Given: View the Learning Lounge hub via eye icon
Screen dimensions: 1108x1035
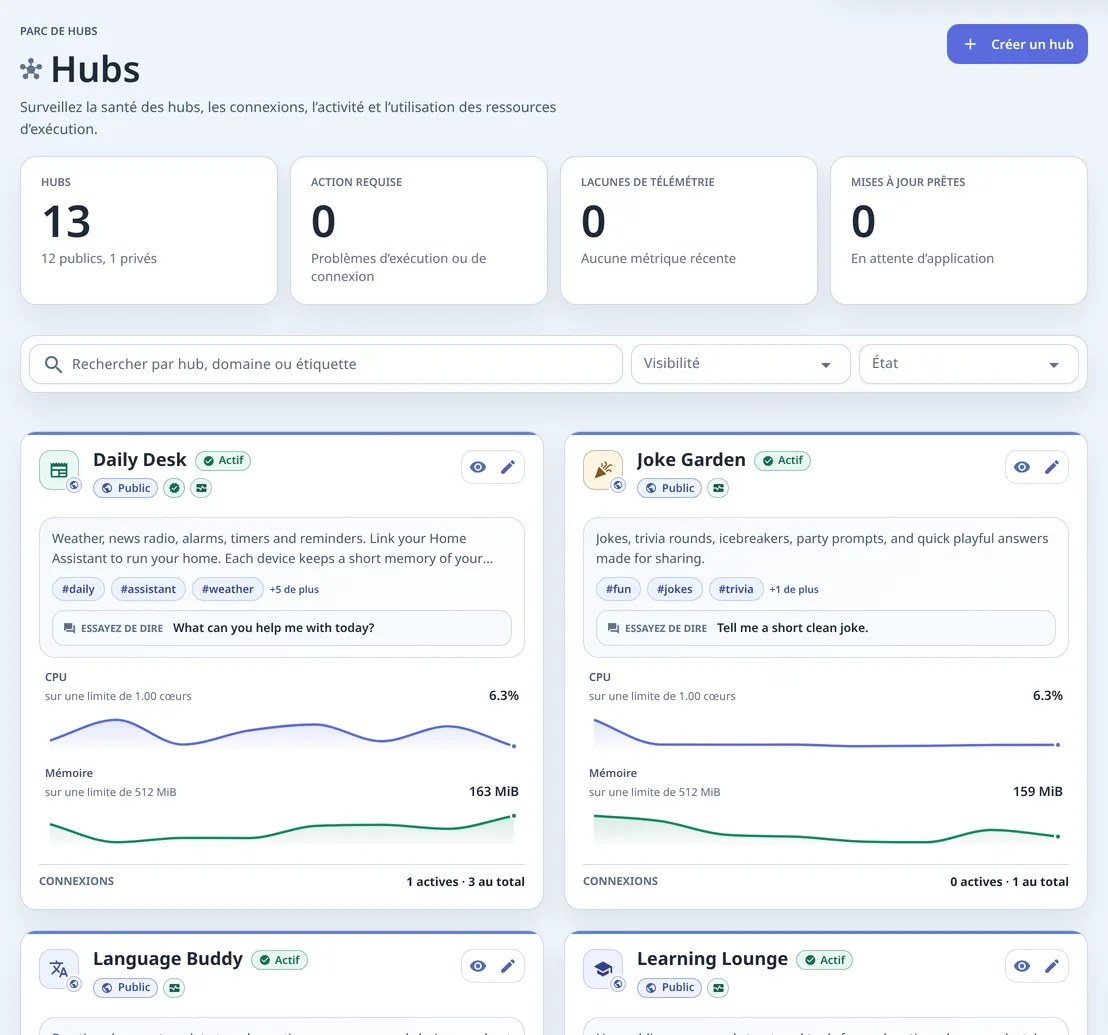Looking at the screenshot, I should (x=1022, y=966).
